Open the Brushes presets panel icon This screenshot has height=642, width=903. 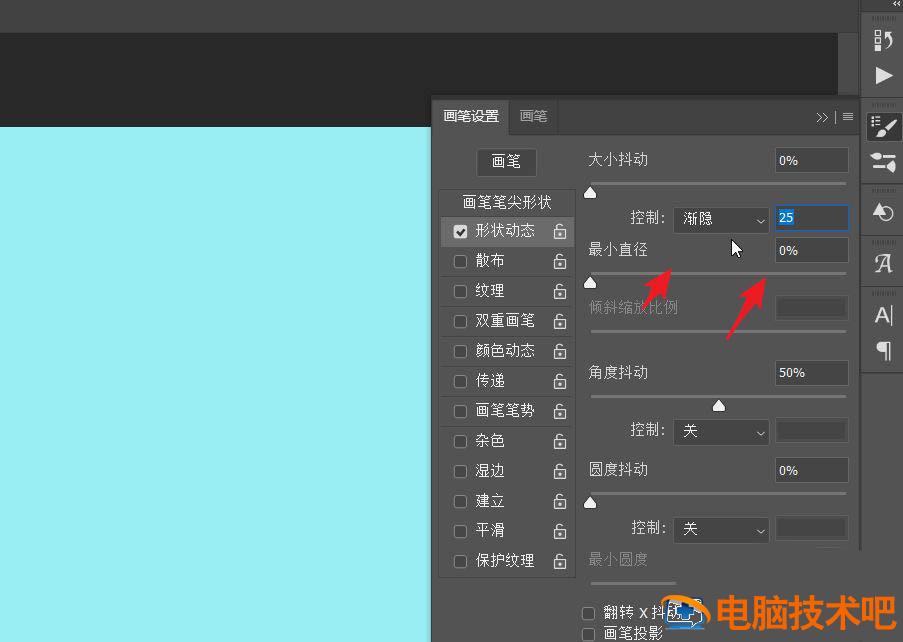(x=883, y=162)
